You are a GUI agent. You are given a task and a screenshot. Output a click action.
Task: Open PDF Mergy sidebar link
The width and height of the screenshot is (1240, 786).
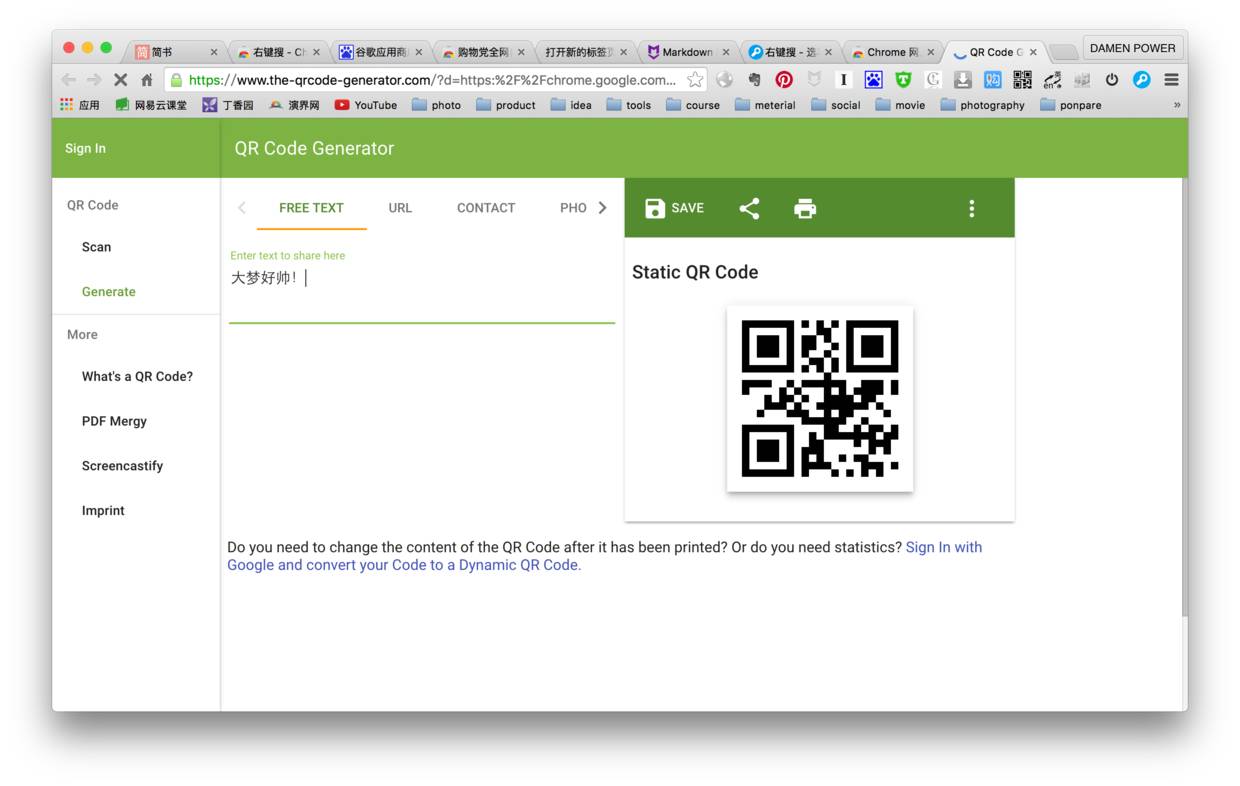[114, 421]
